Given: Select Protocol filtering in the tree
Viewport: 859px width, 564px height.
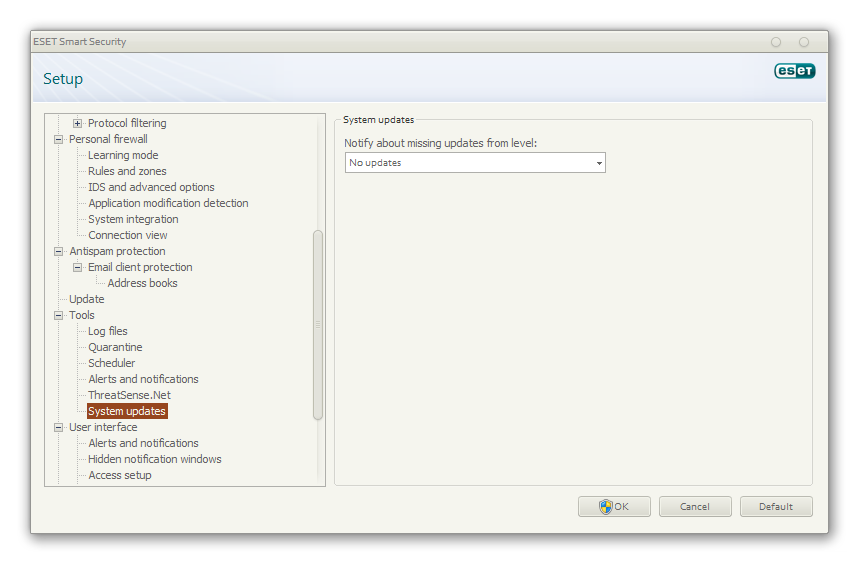Looking at the screenshot, I should coord(127,123).
